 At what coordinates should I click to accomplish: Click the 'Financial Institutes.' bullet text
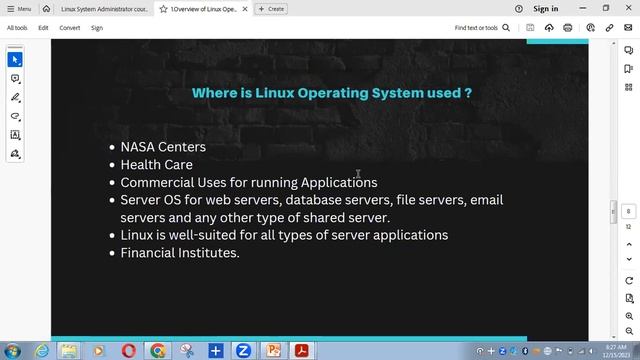(180, 253)
